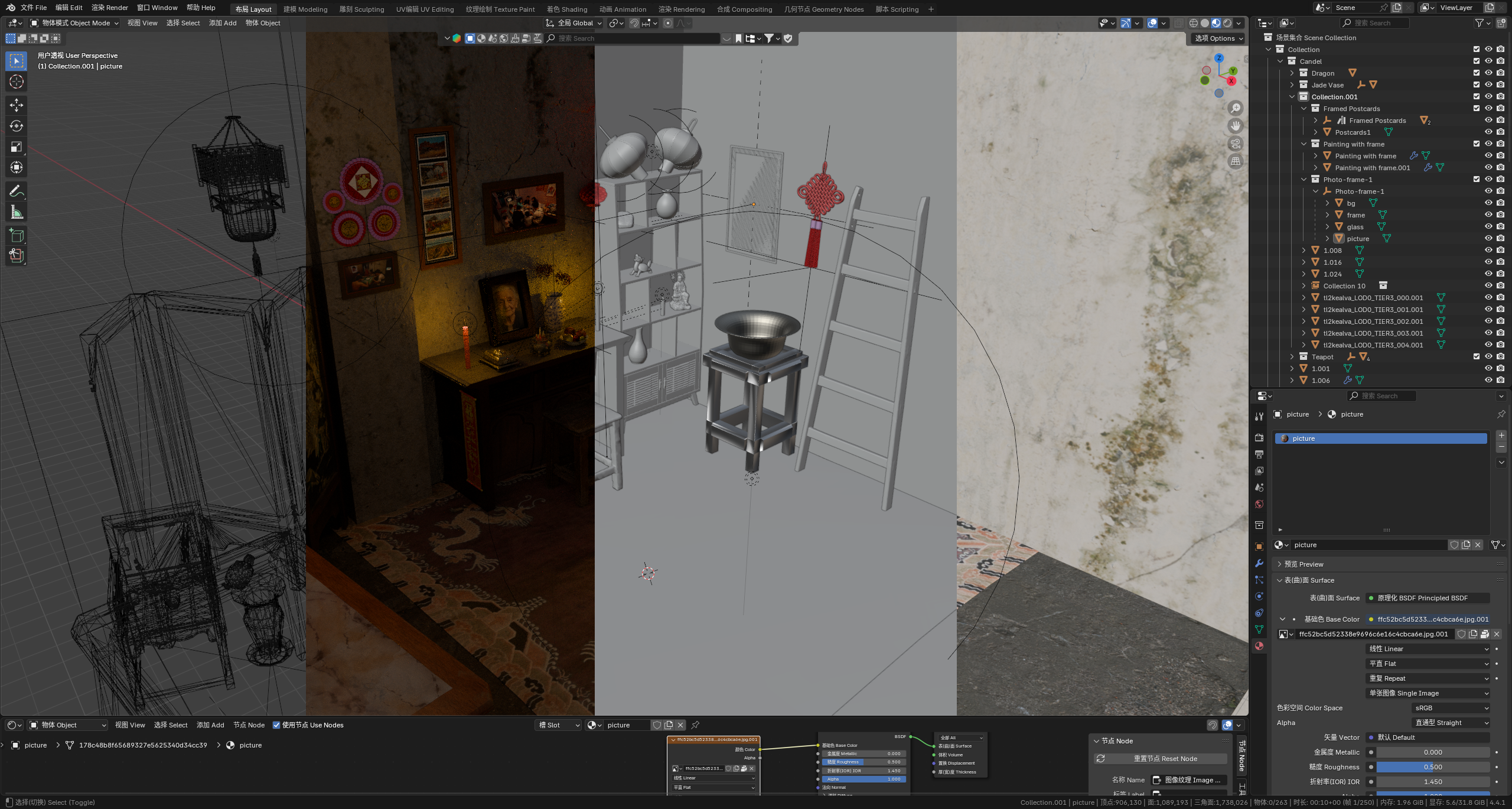Screen dimensions: 1512x809
Task: Click the Reset Node button
Action: coord(1161,759)
